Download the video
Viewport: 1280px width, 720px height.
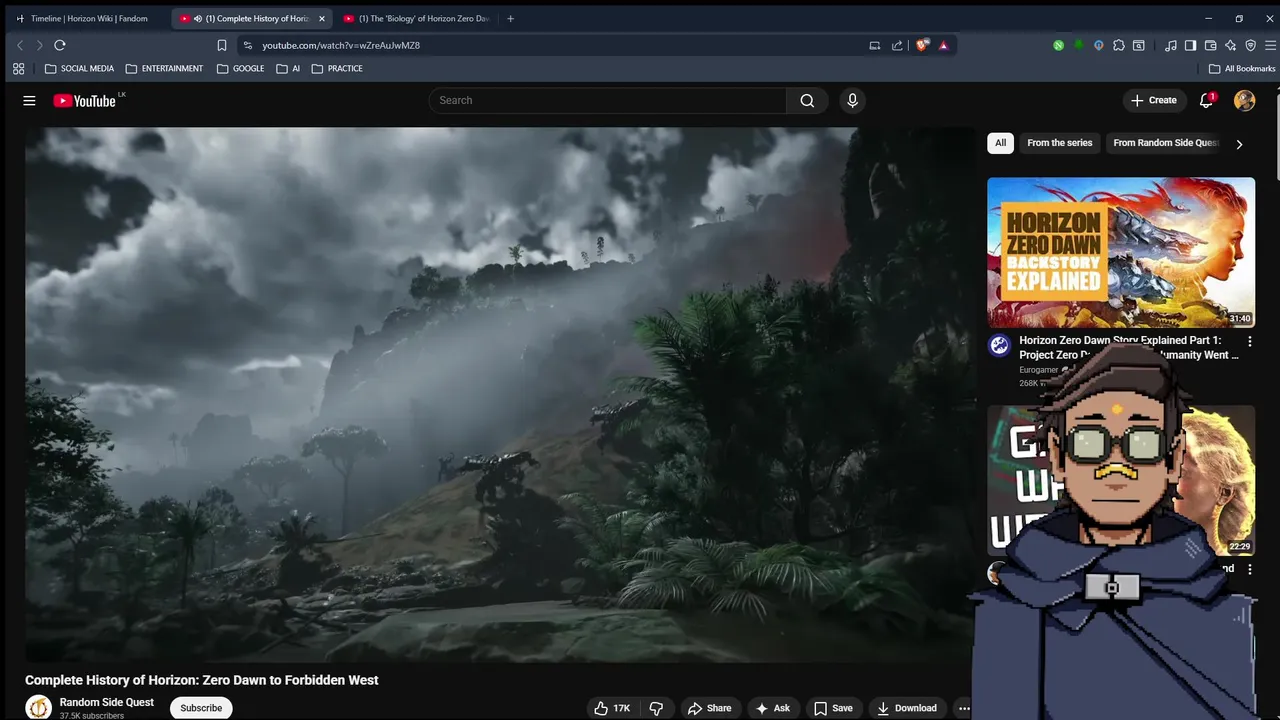pyautogui.click(x=906, y=708)
